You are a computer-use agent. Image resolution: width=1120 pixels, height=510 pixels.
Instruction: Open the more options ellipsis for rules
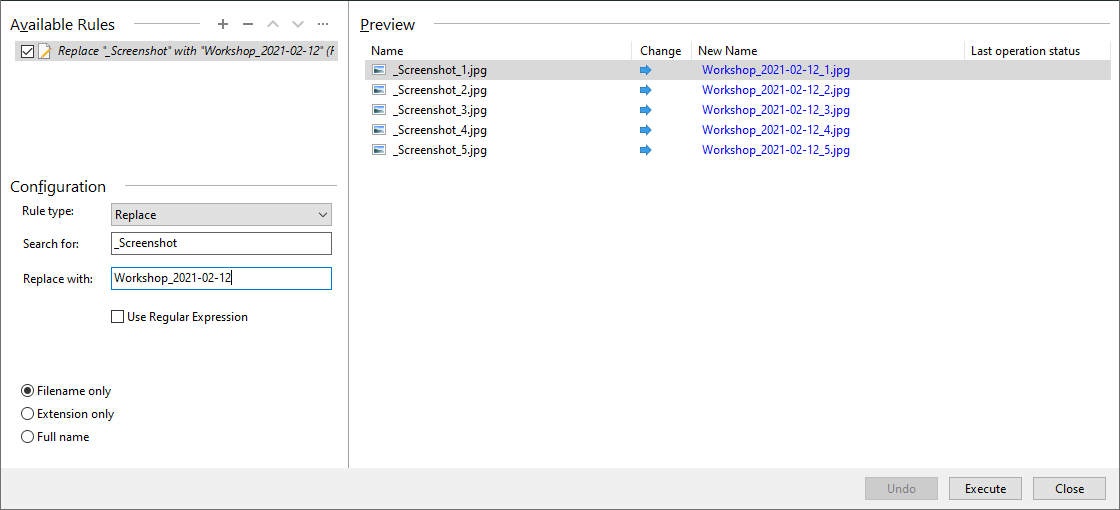322,24
